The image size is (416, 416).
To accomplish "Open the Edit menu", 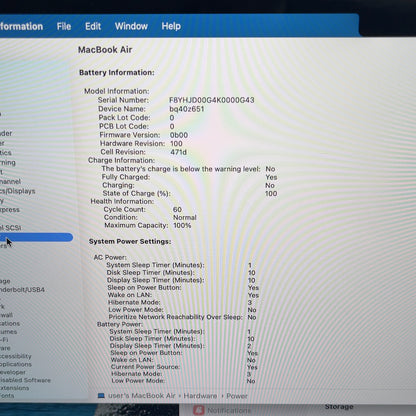I will point(93,26).
